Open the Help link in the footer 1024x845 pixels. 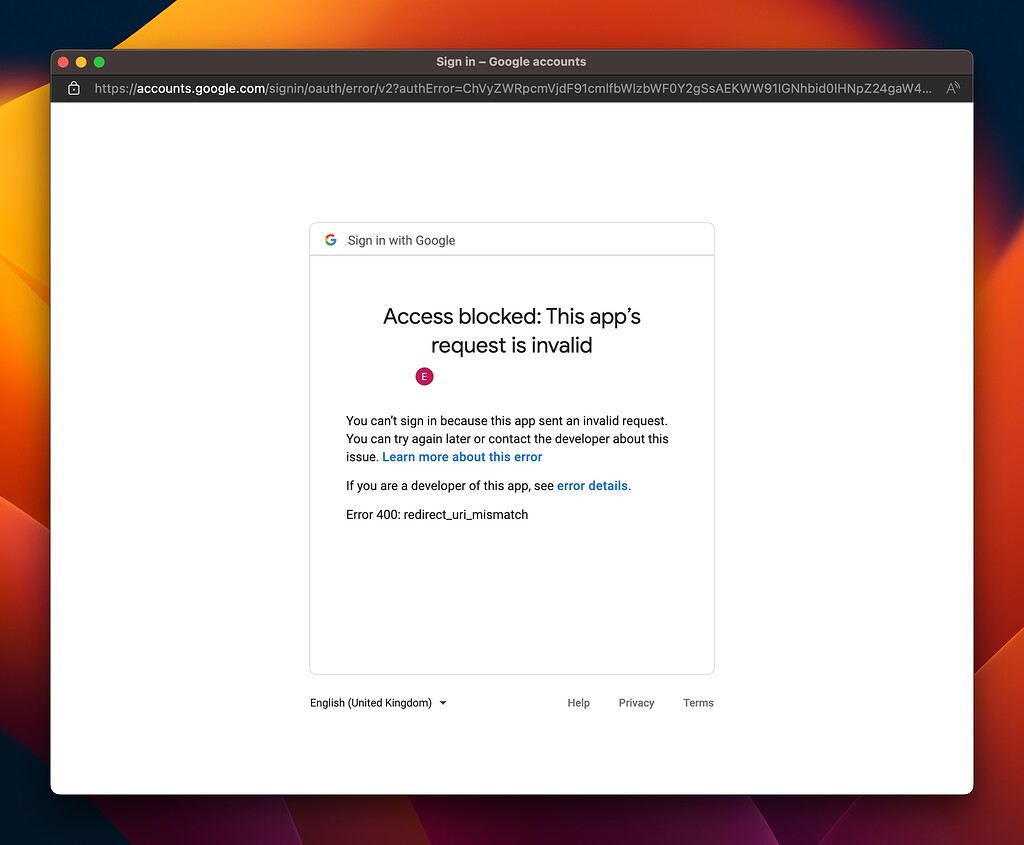point(578,703)
